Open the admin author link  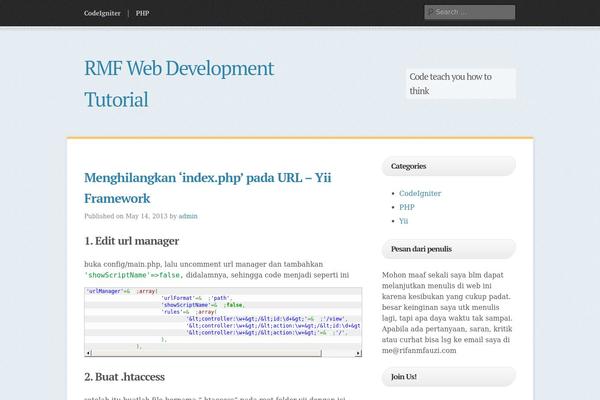point(188,216)
